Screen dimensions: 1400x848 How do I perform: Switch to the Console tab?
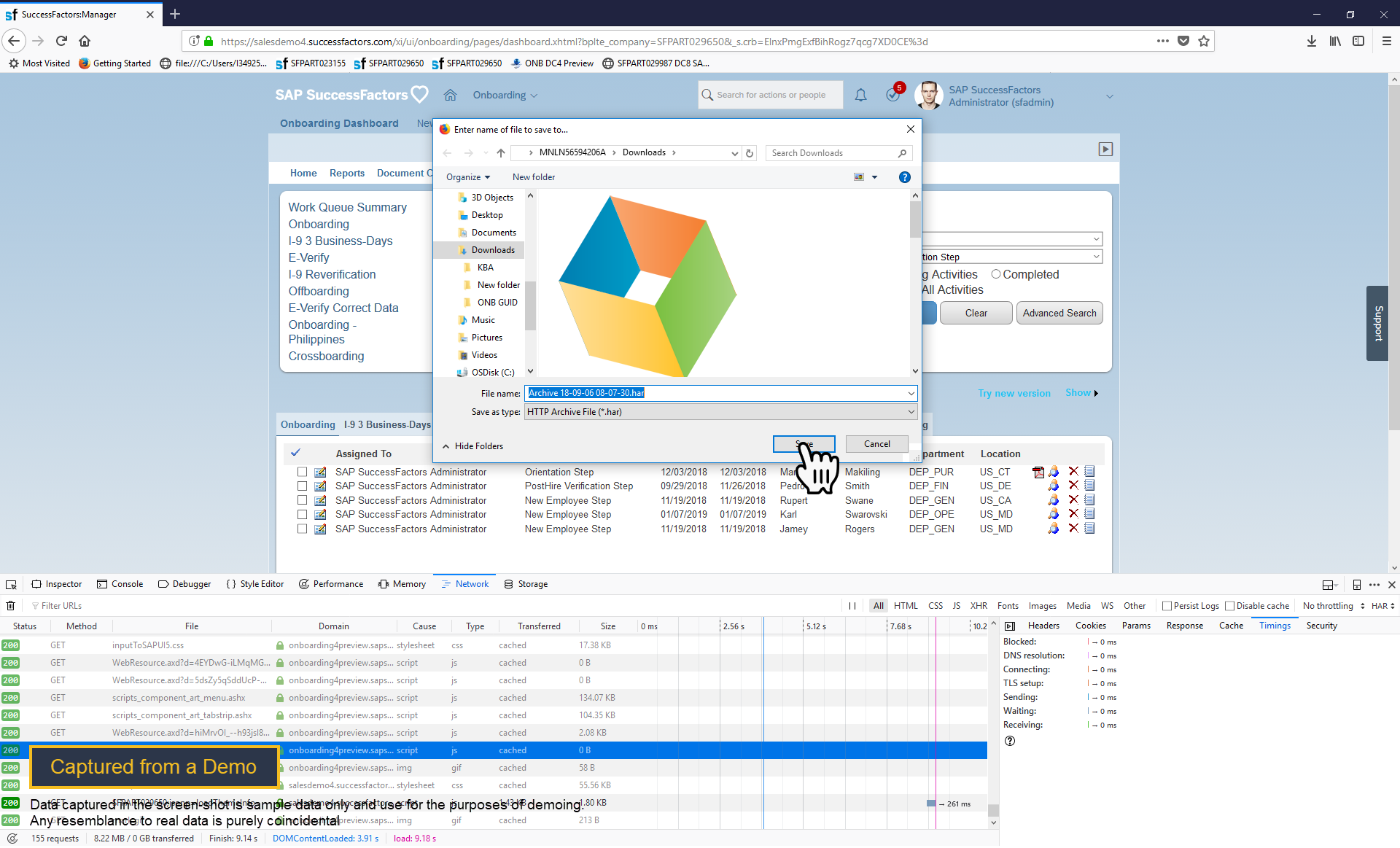point(120,585)
